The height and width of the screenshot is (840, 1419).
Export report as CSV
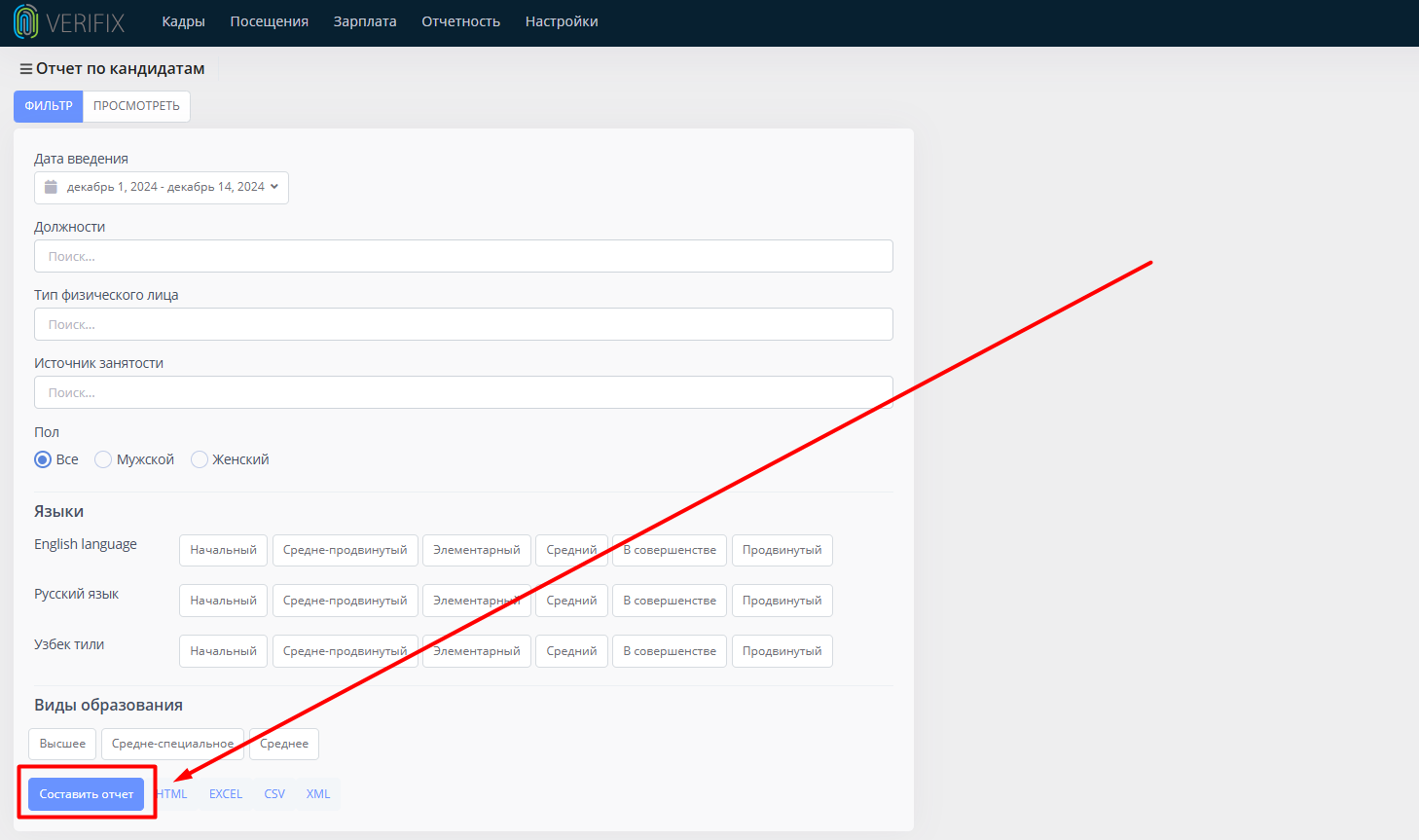274,794
